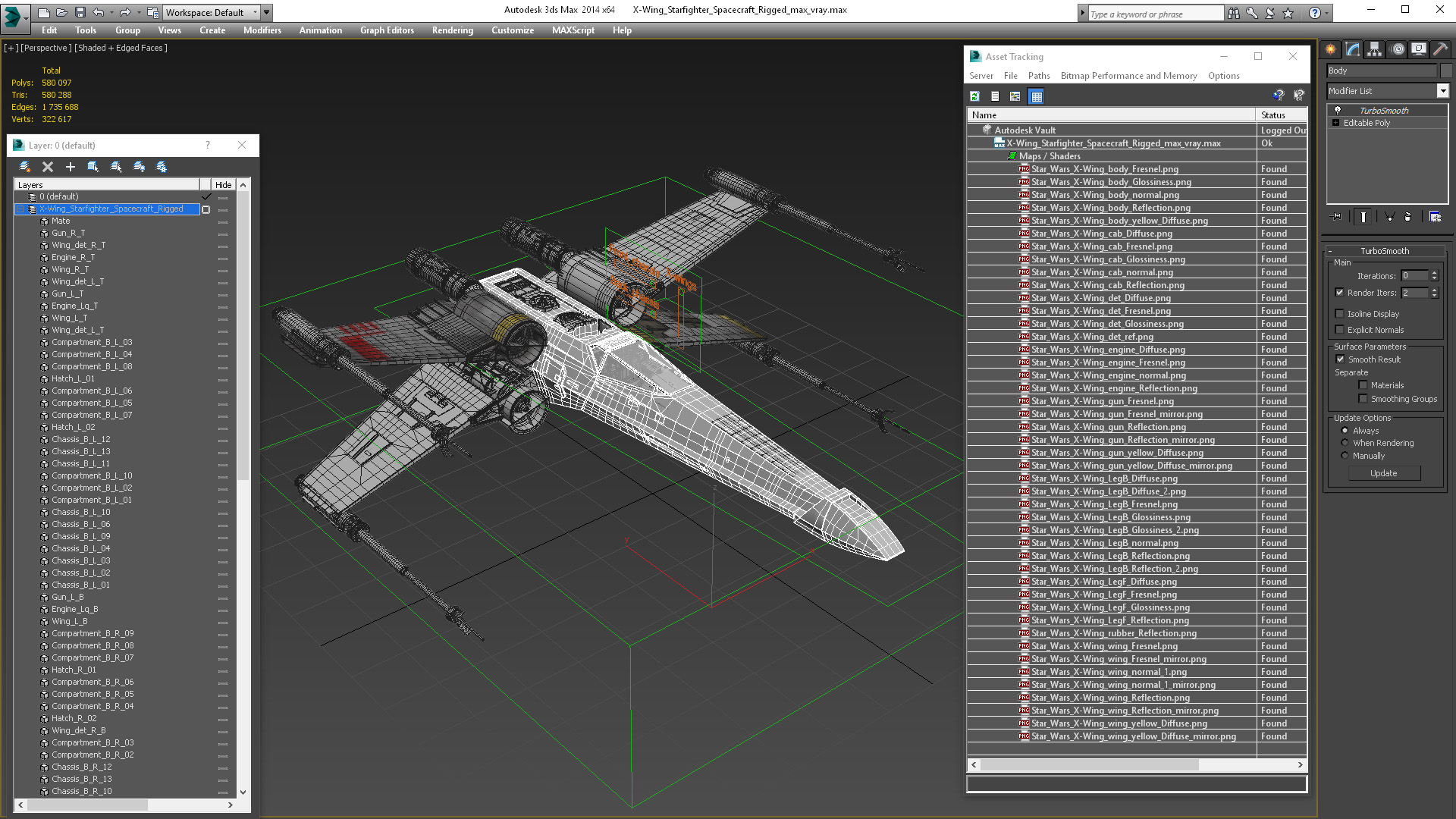Image resolution: width=1456 pixels, height=819 pixels.
Task: Click Configure Modifier Sets icon
Action: (x=1435, y=217)
